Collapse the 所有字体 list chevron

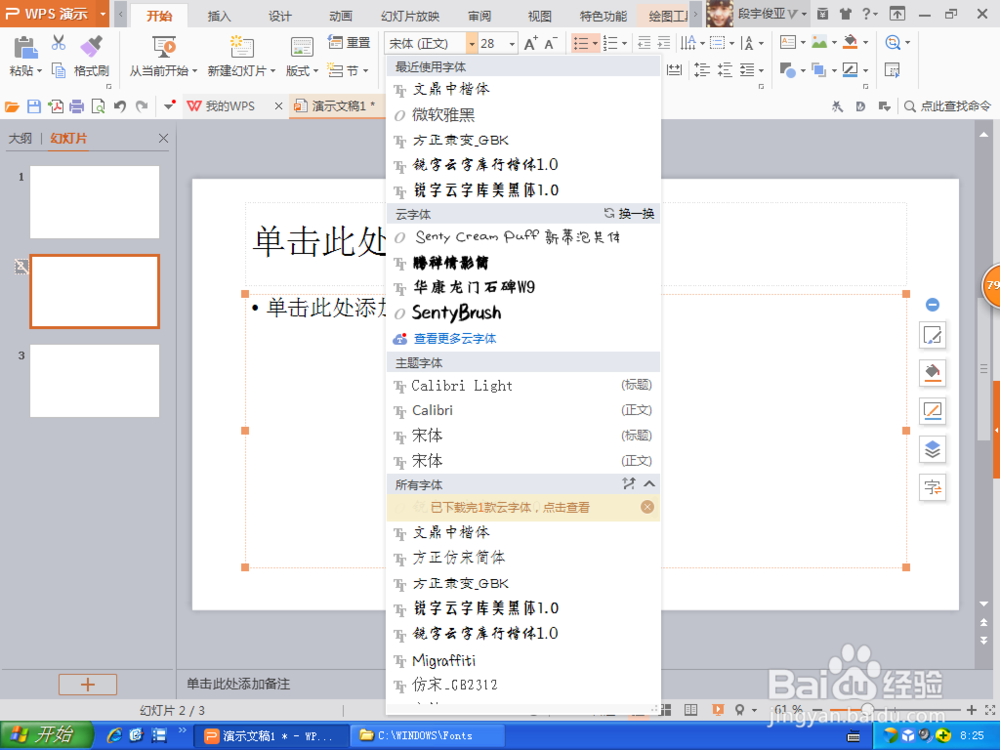[646, 484]
